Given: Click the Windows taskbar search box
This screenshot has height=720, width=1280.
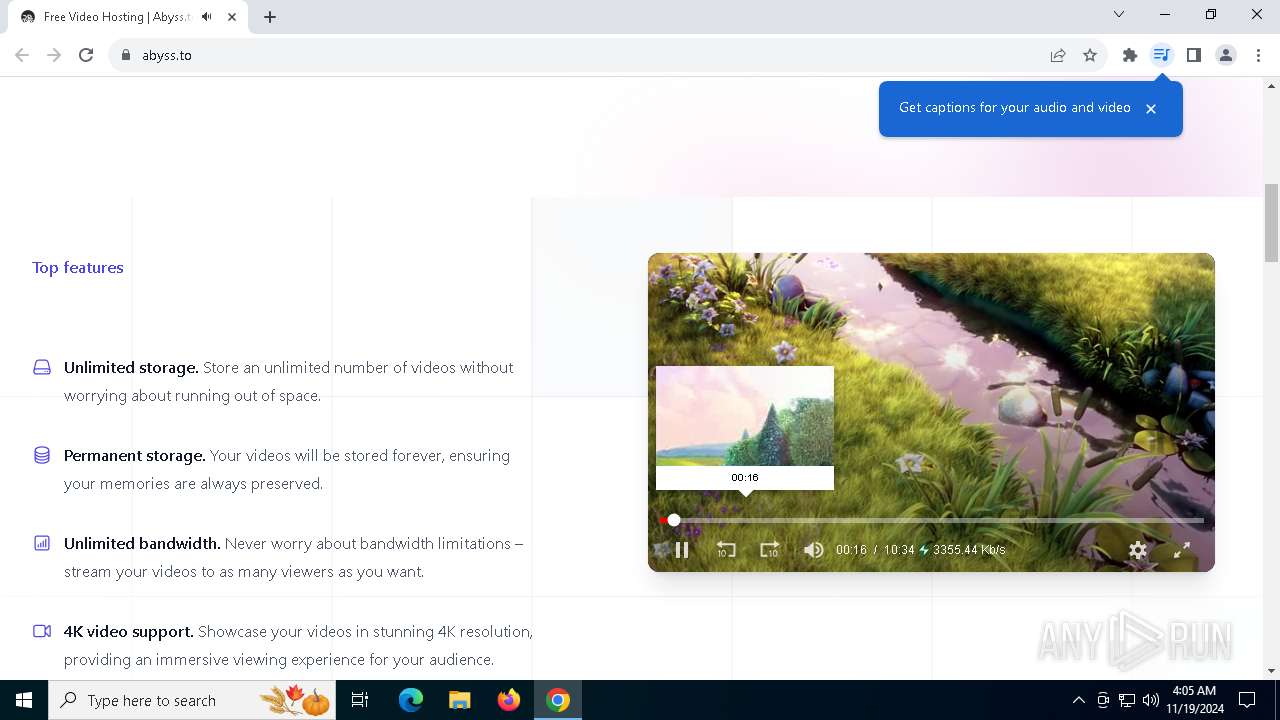Looking at the screenshot, I should point(193,700).
